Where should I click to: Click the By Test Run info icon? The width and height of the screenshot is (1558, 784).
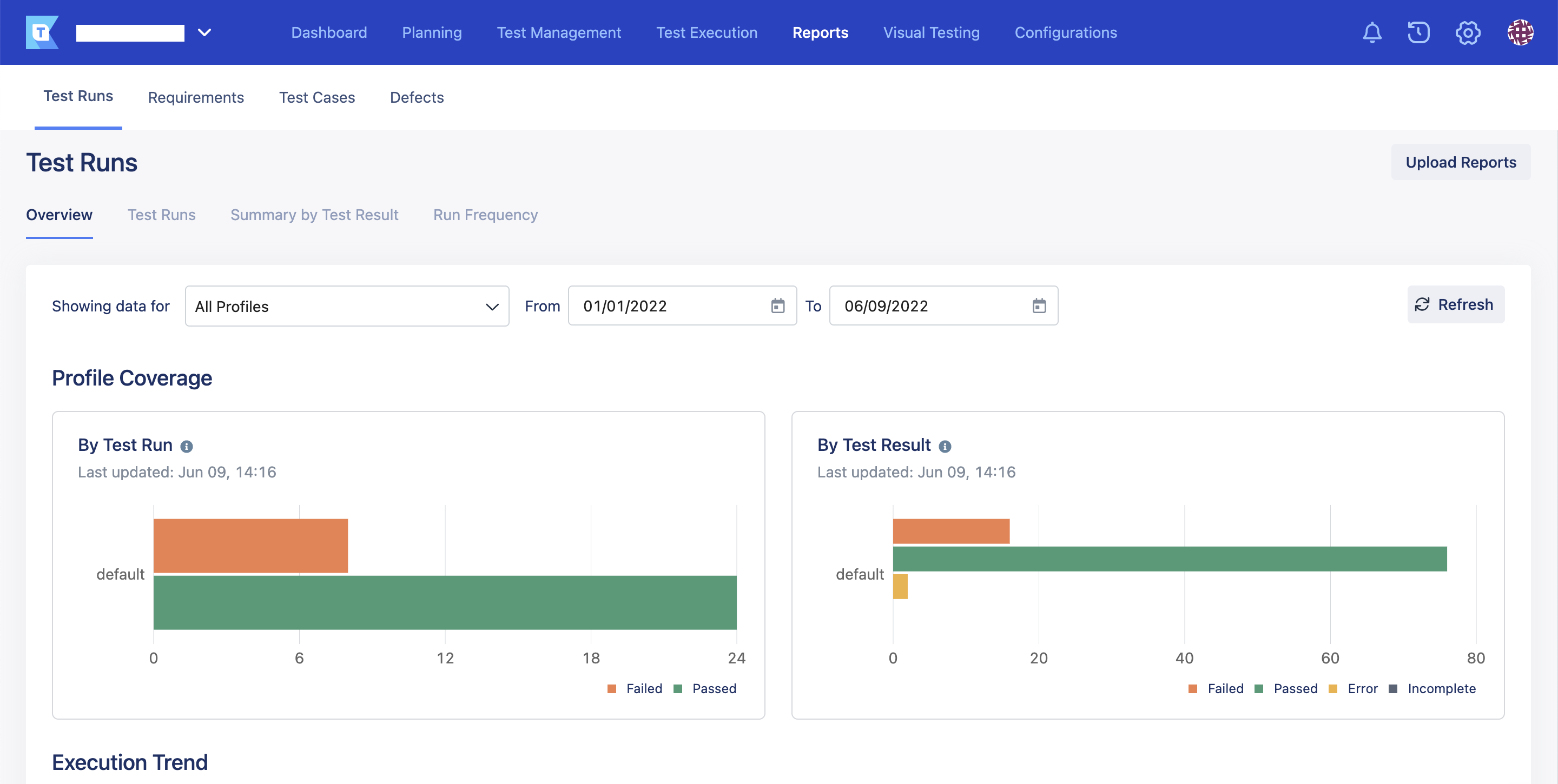pyautogui.click(x=187, y=447)
